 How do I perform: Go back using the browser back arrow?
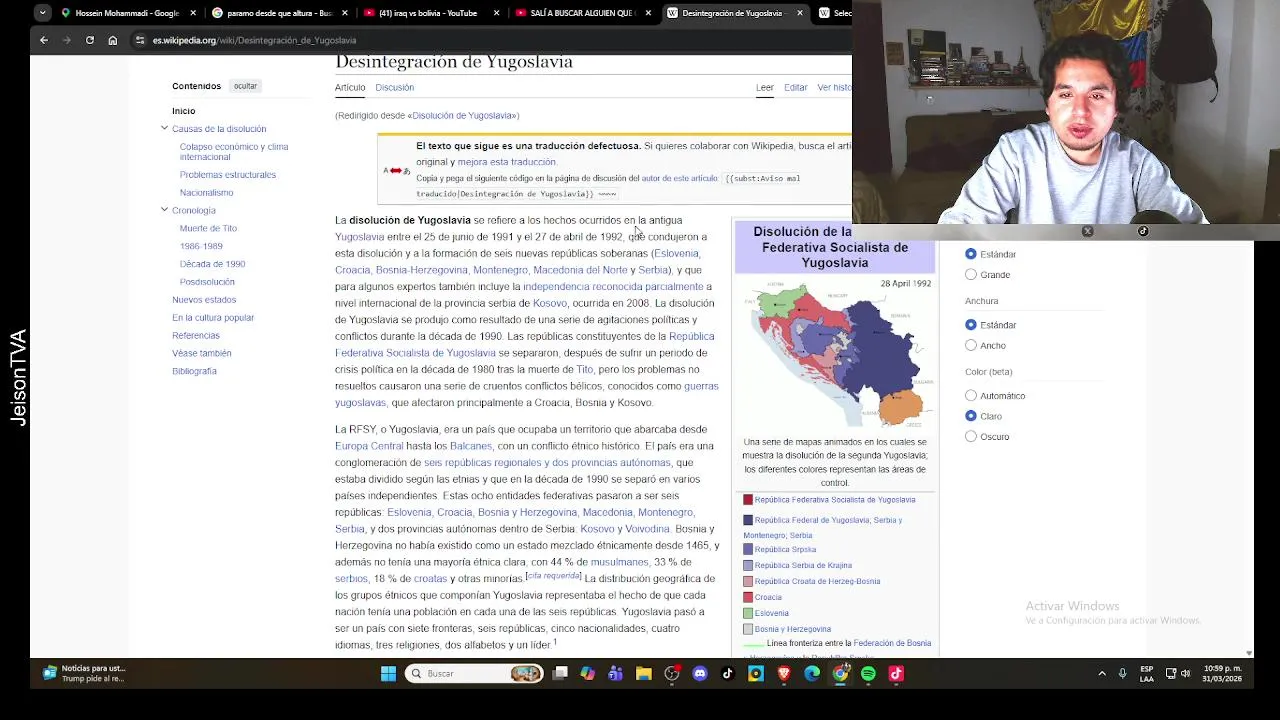point(44,40)
